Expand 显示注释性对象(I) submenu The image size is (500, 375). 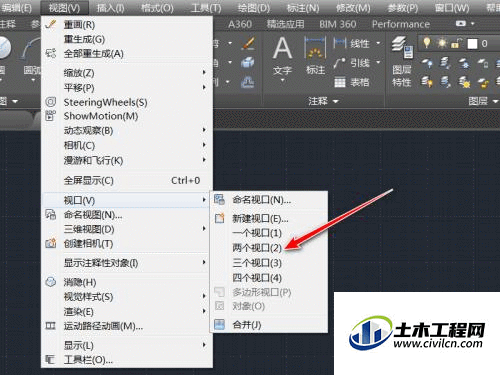(x=127, y=263)
